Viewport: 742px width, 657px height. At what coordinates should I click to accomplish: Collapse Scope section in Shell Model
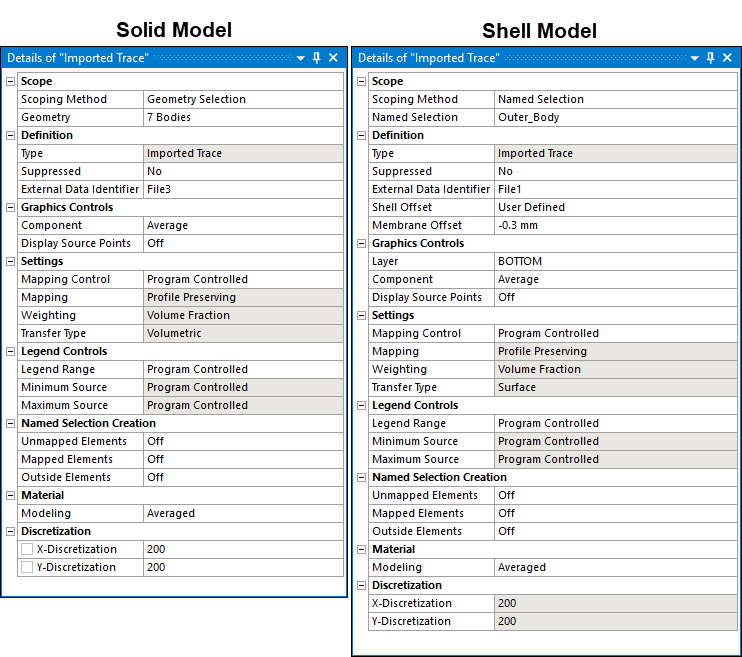pos(362,81)
